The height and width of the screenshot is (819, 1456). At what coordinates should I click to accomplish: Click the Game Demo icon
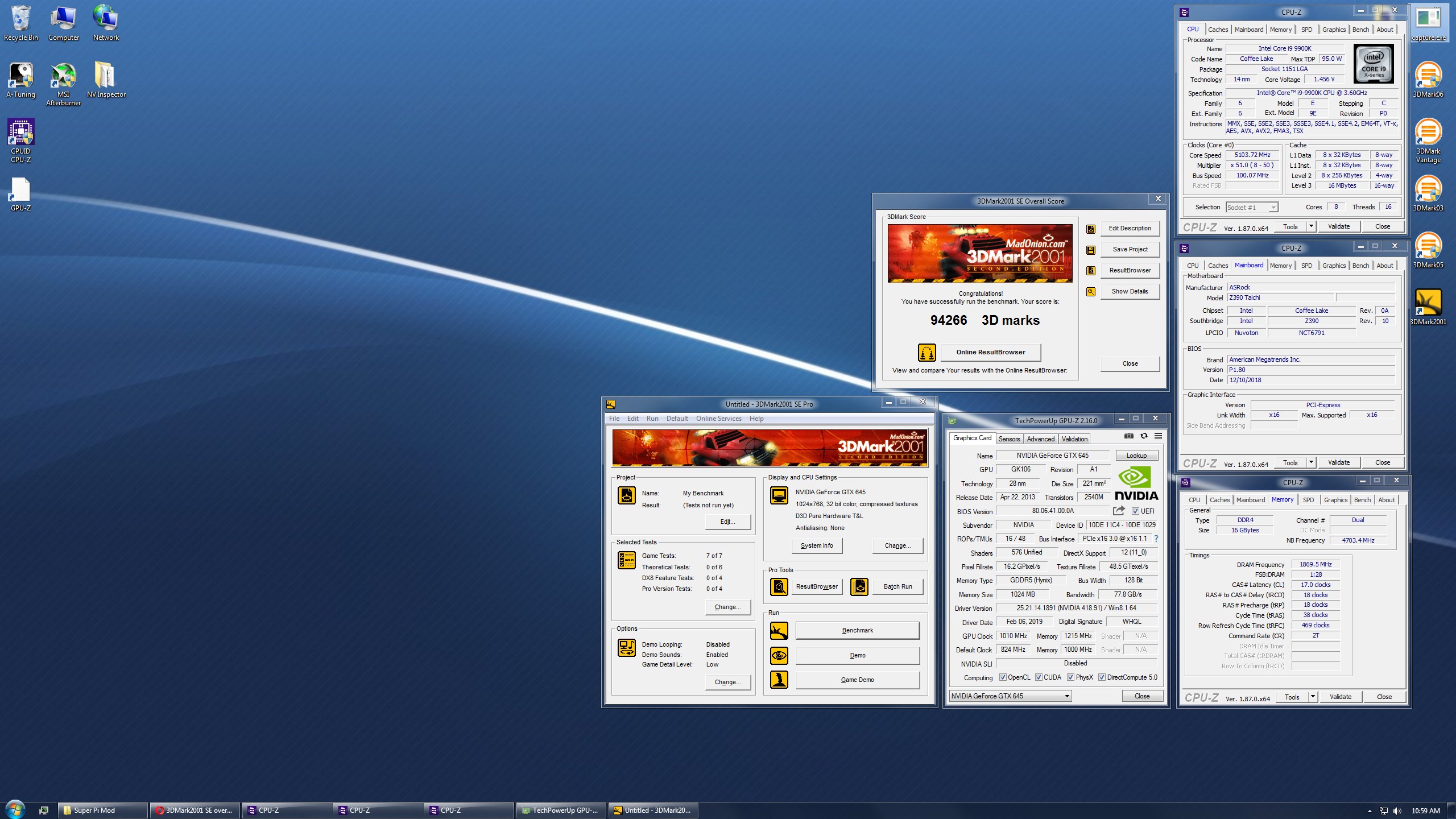[x=779, y=680]
